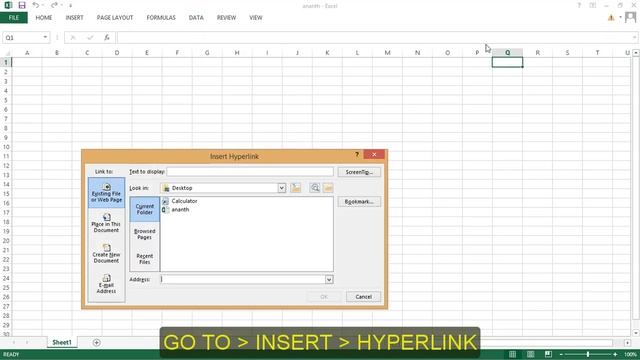The height and width of the screenshot is (360, 640).
Task: Click the Browse the Web icon in dialog
Action: tap(315, 188)
